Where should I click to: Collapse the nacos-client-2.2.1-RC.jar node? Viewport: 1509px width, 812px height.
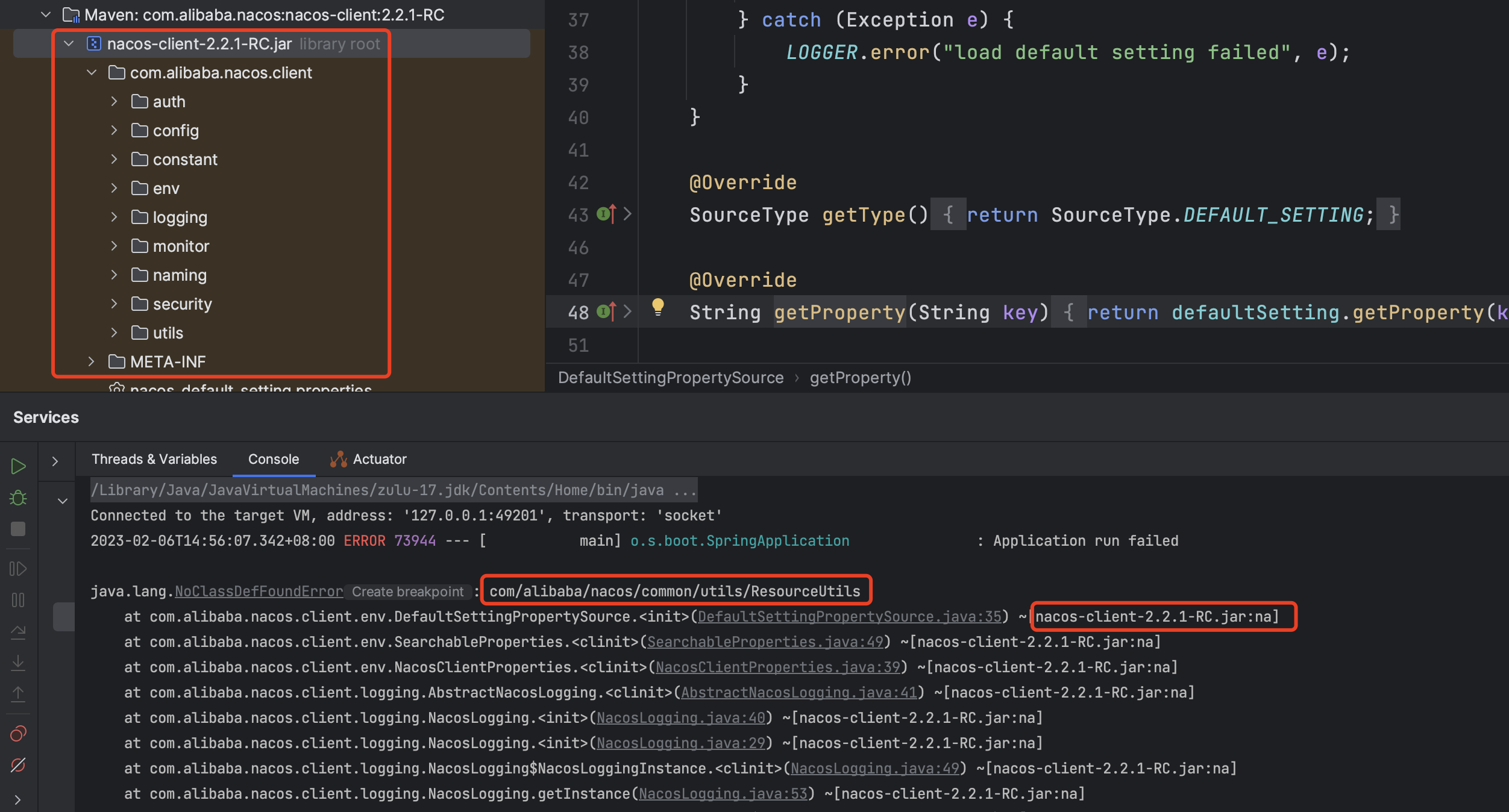[68, 43]
